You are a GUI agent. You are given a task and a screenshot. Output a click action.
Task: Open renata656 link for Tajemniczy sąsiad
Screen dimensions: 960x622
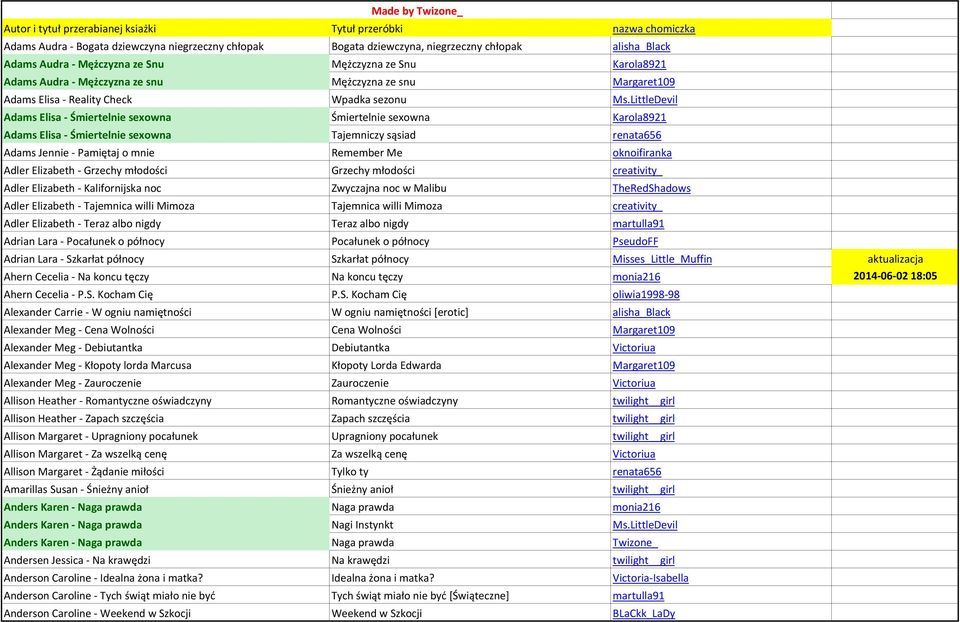(637, 135)
